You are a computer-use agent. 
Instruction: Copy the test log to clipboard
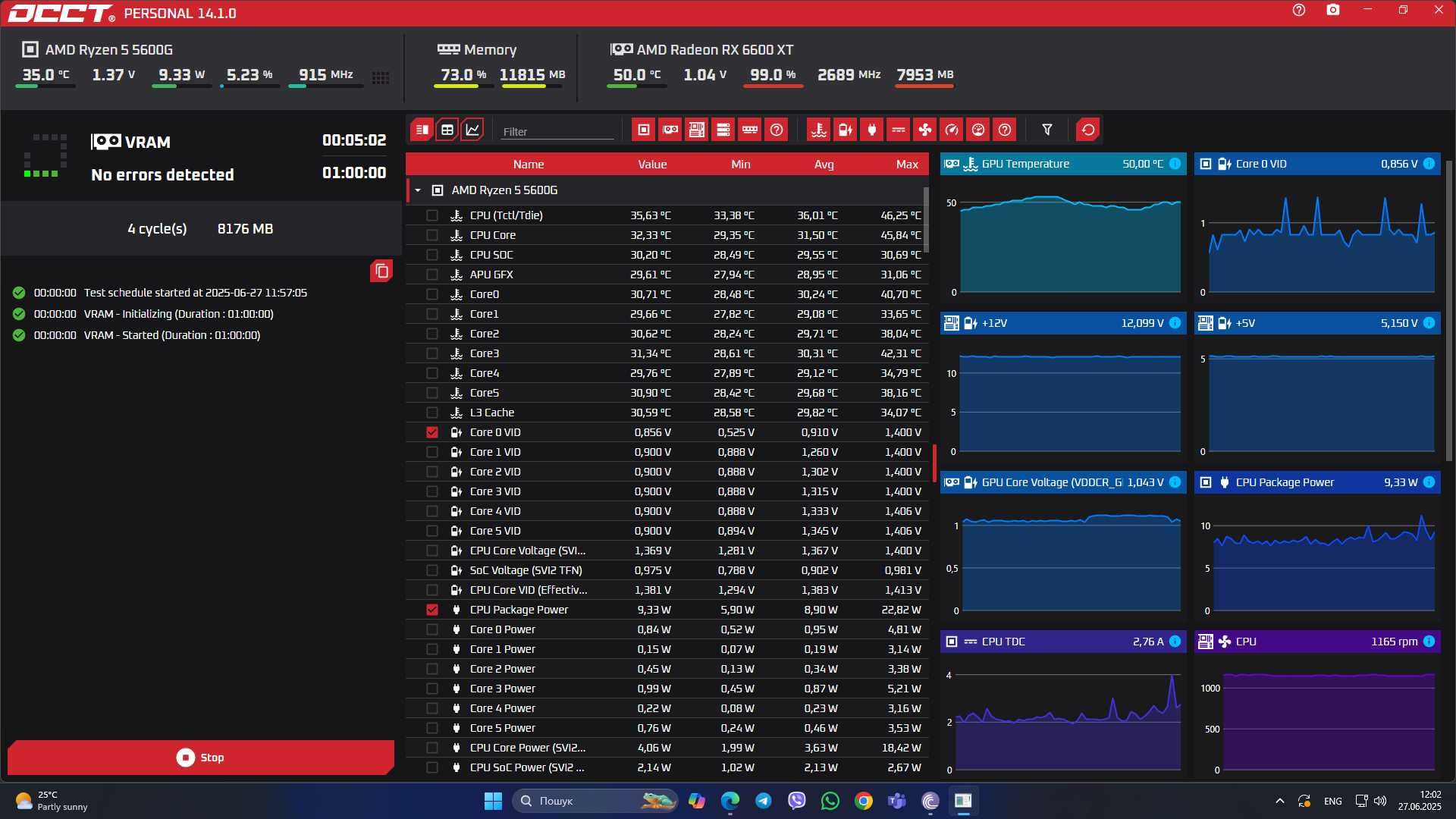click(x=381, y=271)
